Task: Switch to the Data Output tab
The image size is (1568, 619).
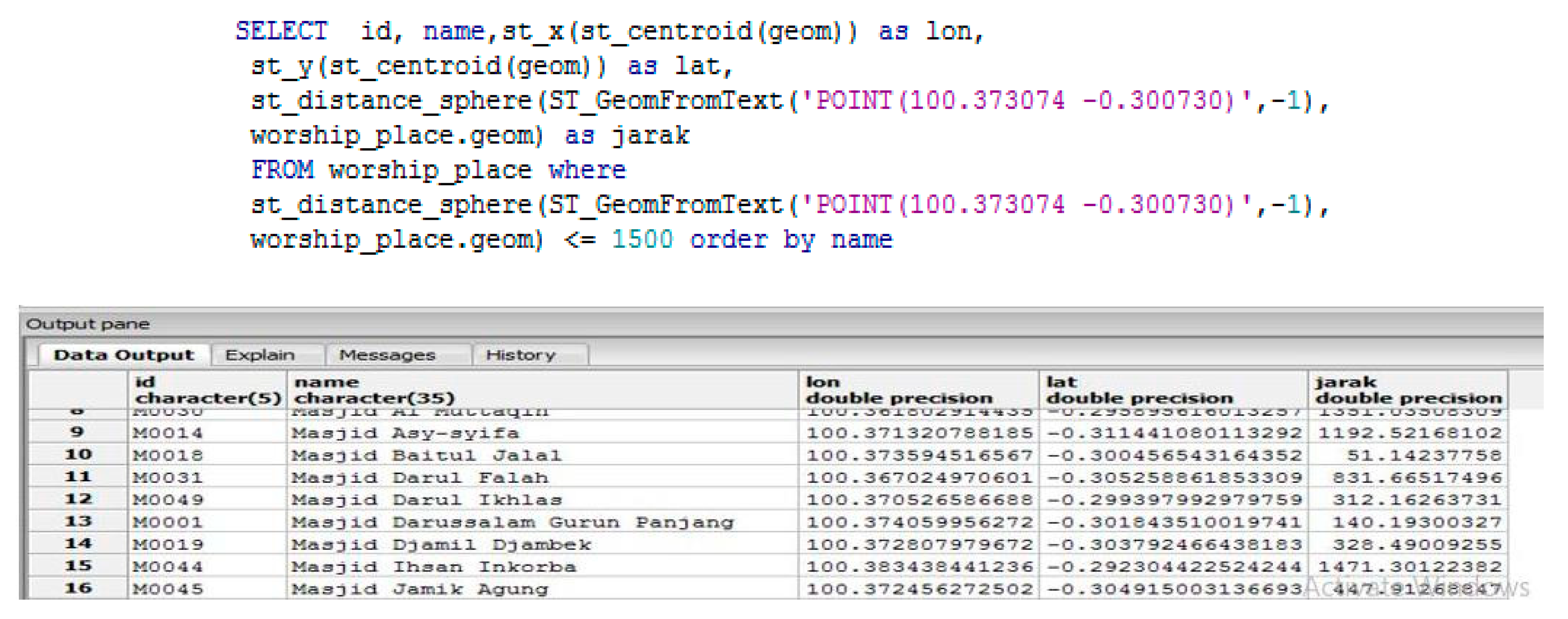Action: point(123,355)
